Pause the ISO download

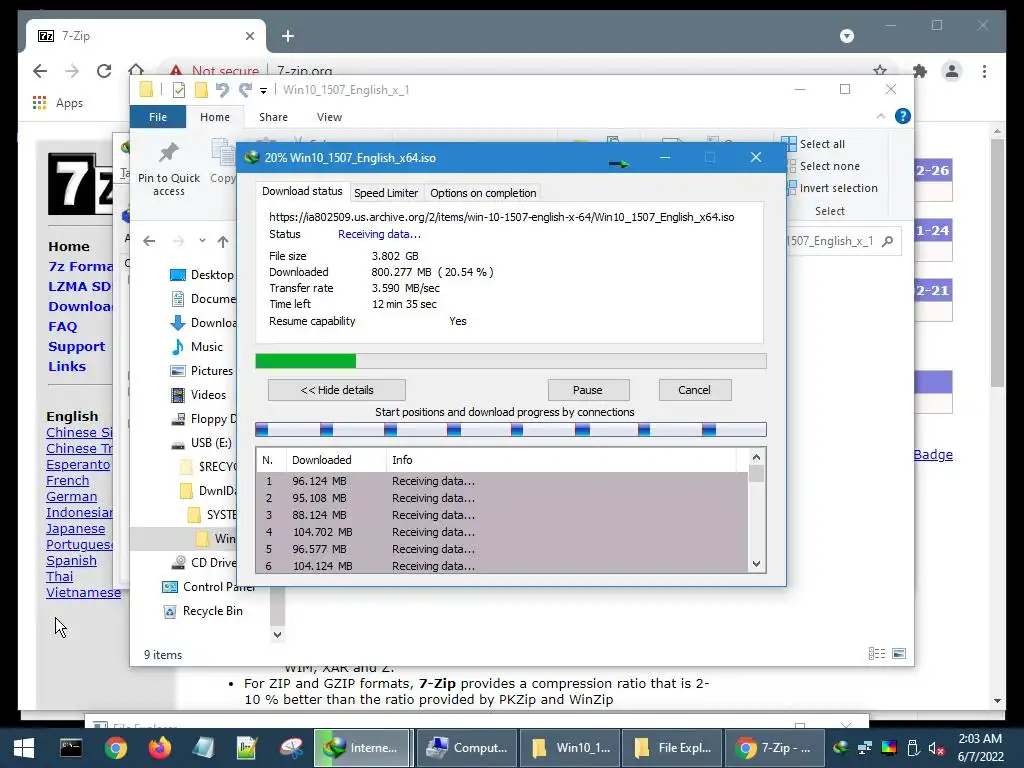[x=588, y=390]
